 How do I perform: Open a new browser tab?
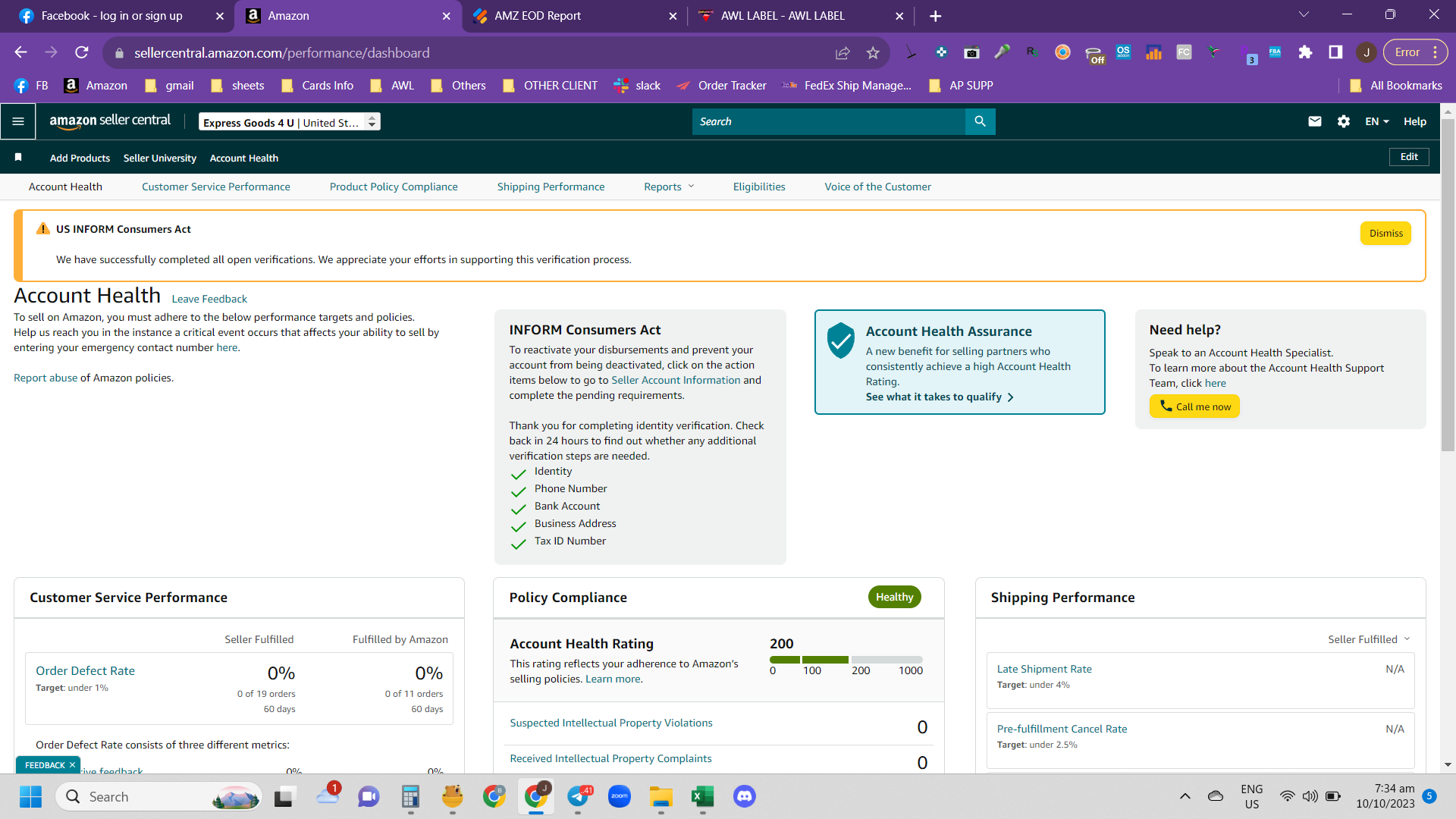coord(936,16)
